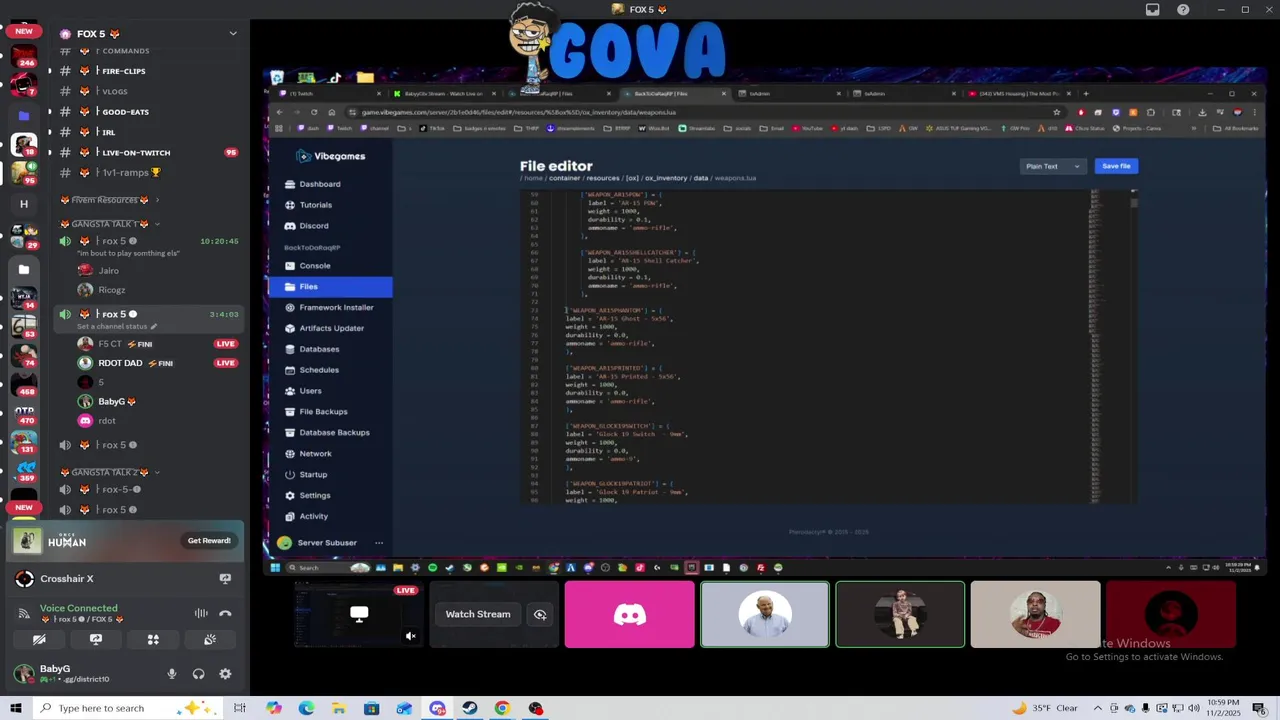1280x720 pixels.
Task: Open the activities launcher button
Action: click(153, 639)
